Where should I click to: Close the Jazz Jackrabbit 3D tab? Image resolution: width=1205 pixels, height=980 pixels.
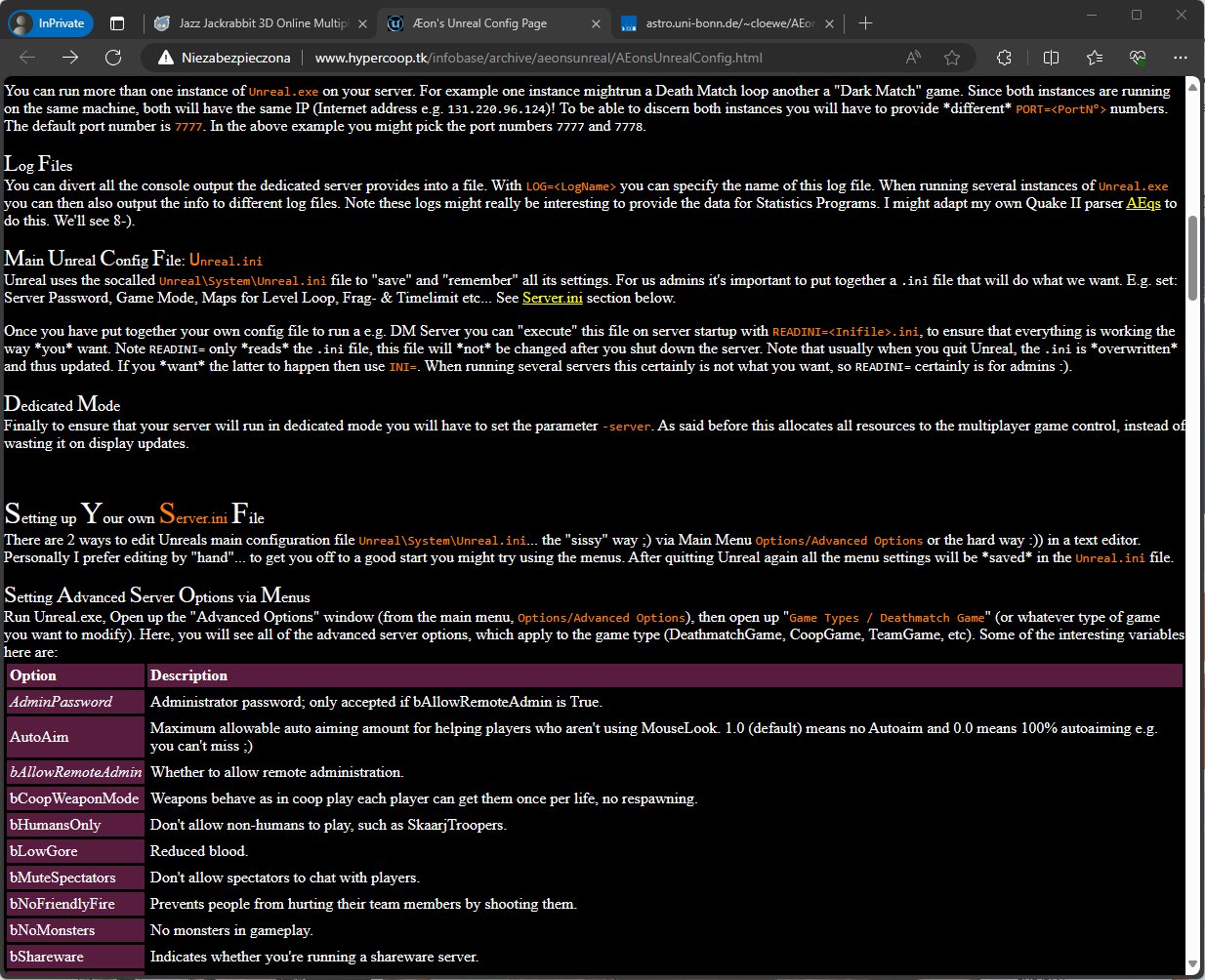tap(363, 23)
